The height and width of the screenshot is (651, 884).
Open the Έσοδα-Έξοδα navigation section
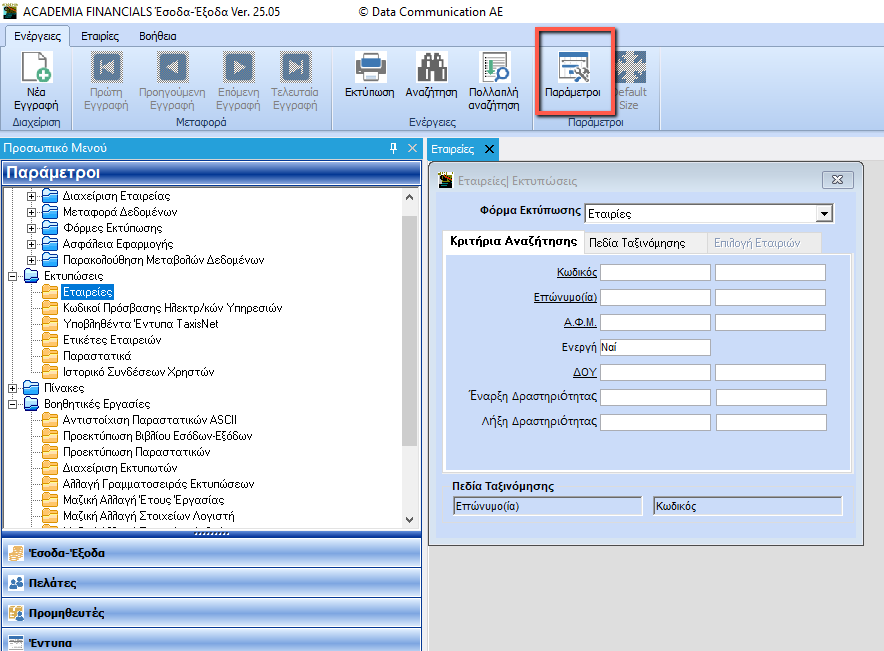pos(211,553)
